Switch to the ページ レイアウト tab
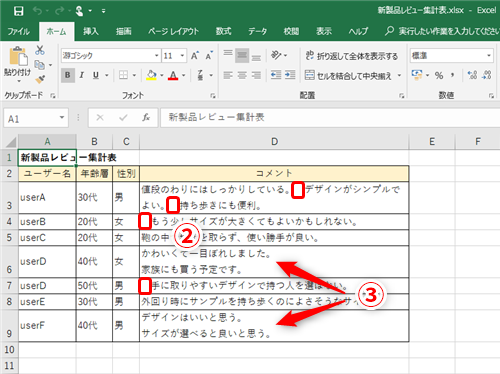The width and height of the screenshot is (500, 374). pyautogui.click(x=174, y=31)
